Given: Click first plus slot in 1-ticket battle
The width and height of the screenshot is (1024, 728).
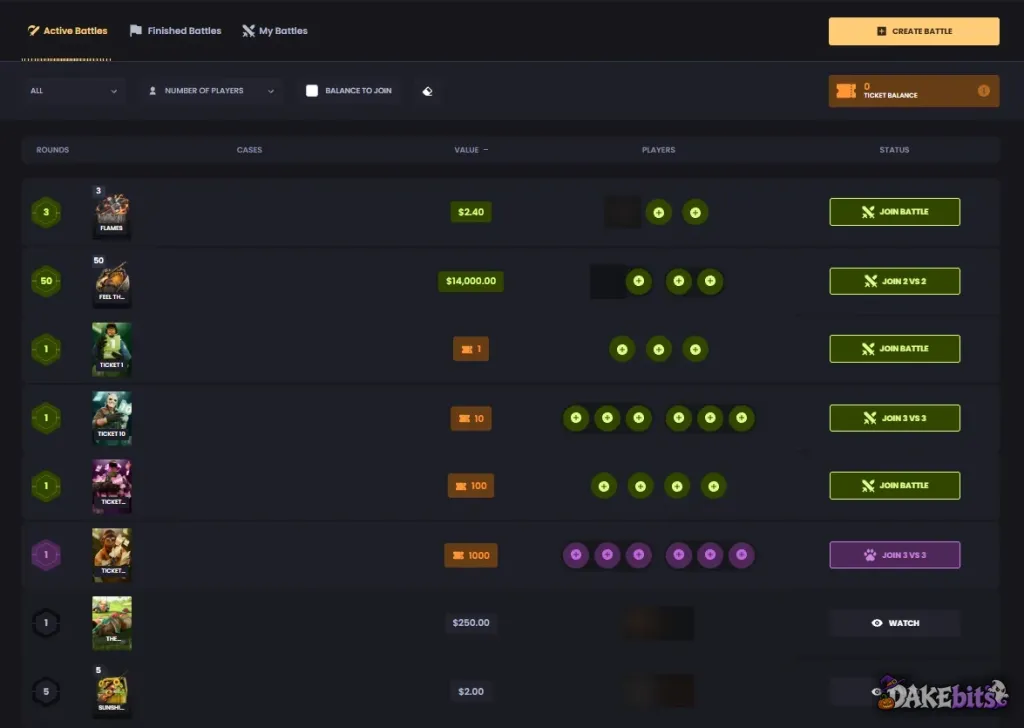Looking at the screenshot, I should (622, 349).
